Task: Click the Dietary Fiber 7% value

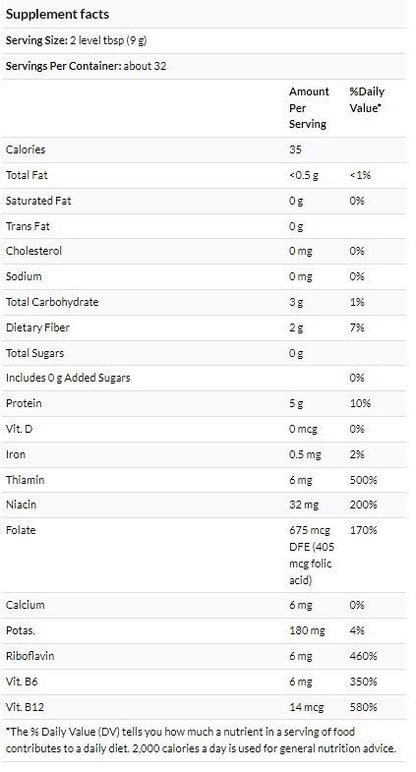Action: [x=357, y=328]
